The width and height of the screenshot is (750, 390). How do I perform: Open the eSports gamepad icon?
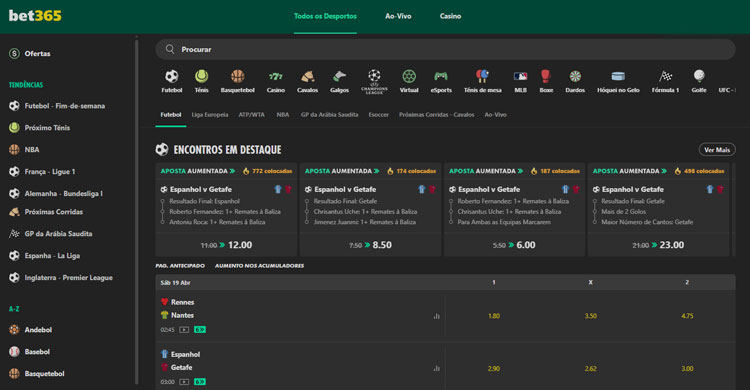[441, 76]
